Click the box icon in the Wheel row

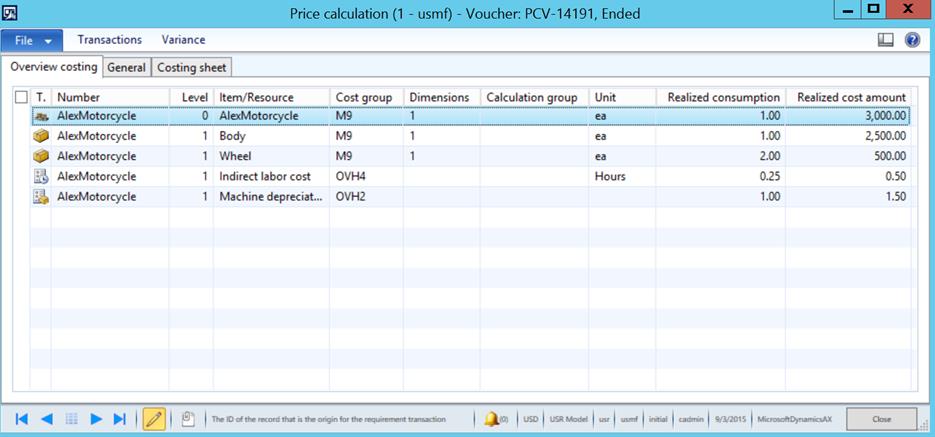tap(41, 156)
